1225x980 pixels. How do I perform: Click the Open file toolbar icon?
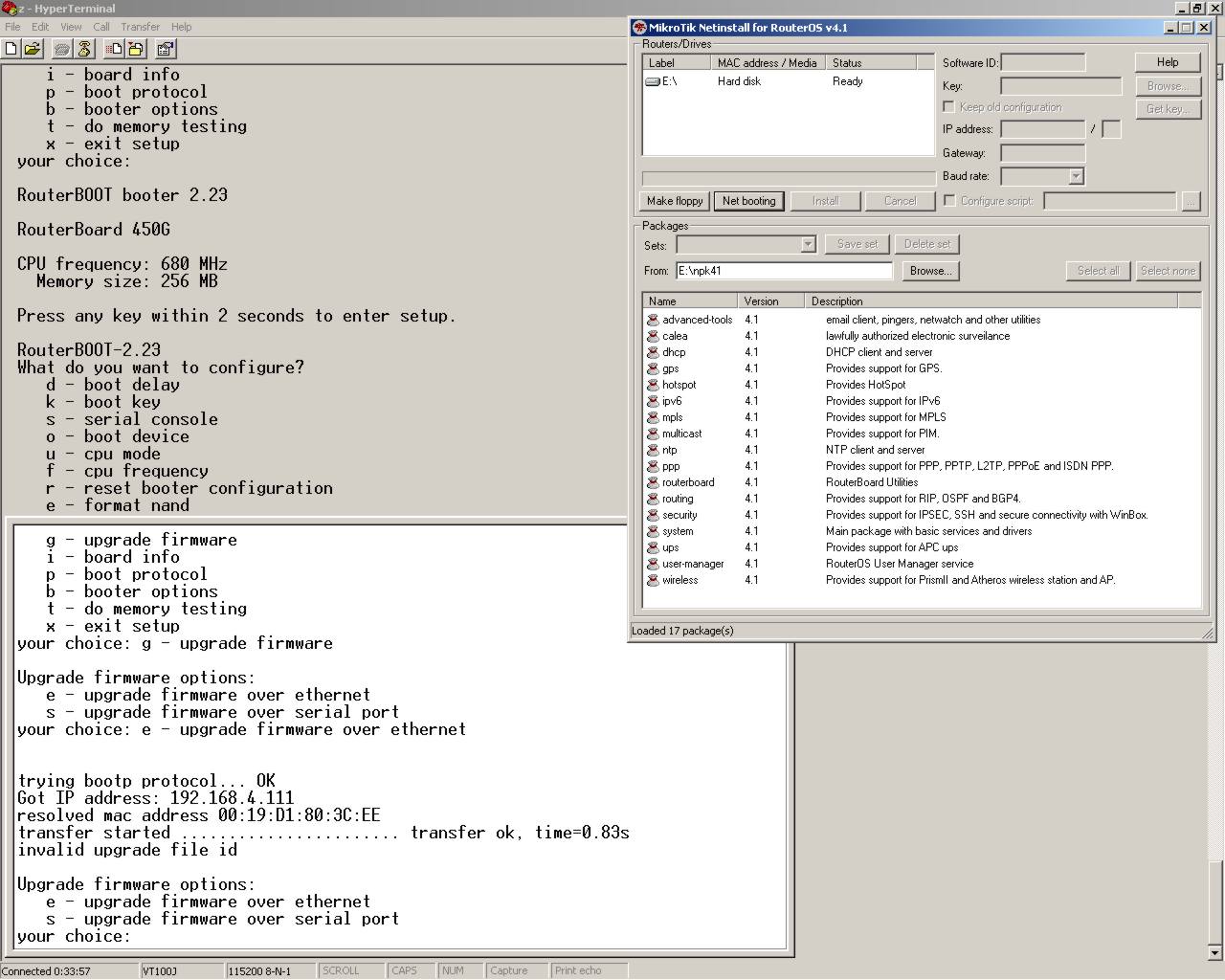point(33,49)
